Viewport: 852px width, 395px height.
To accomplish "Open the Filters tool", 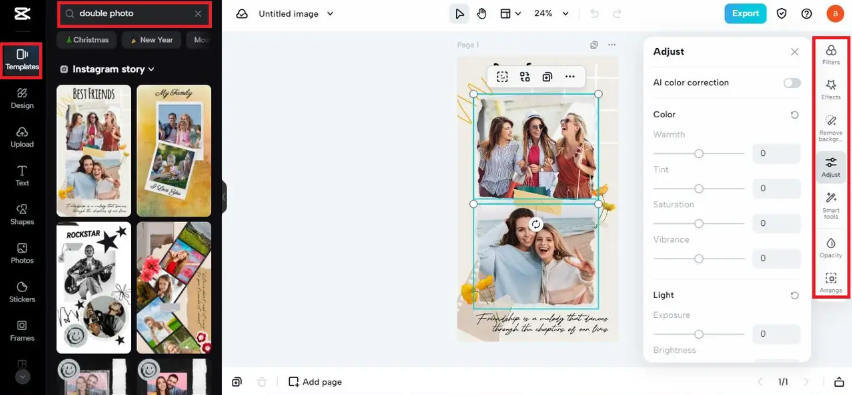I will 831,55.
